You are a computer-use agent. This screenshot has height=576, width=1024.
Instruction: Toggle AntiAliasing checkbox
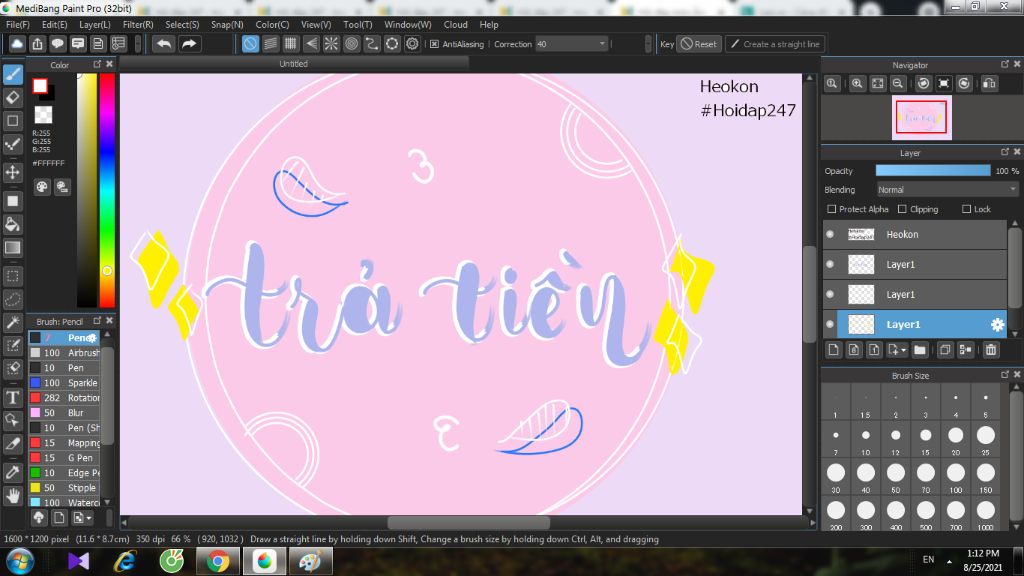pos(434,44)
